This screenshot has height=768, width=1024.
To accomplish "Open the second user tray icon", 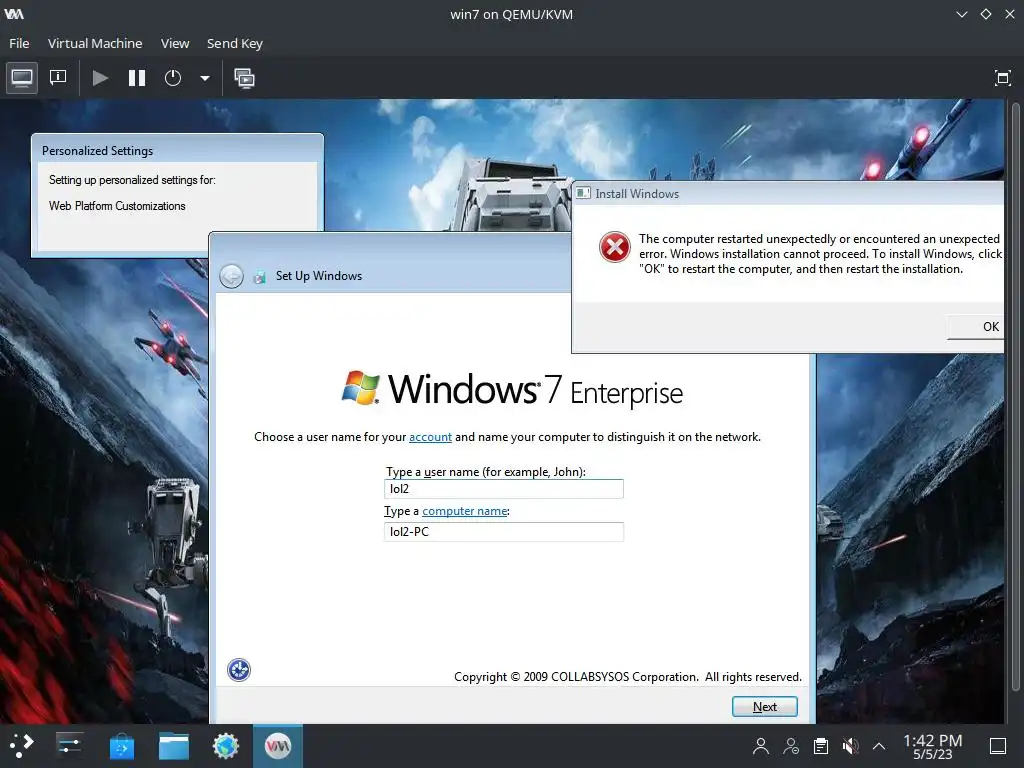I will [x=791, y=746].
